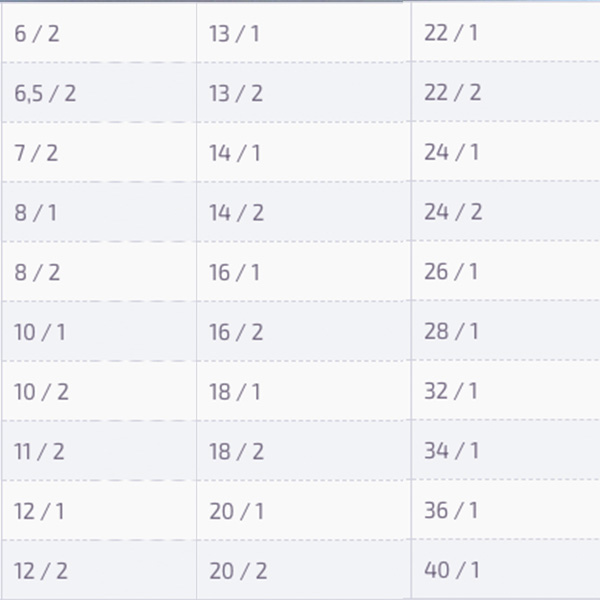Viewport: 600px width, 600px height.
Task: Choose the 32 / 1 cell
Action: click(x=451, y=391)
